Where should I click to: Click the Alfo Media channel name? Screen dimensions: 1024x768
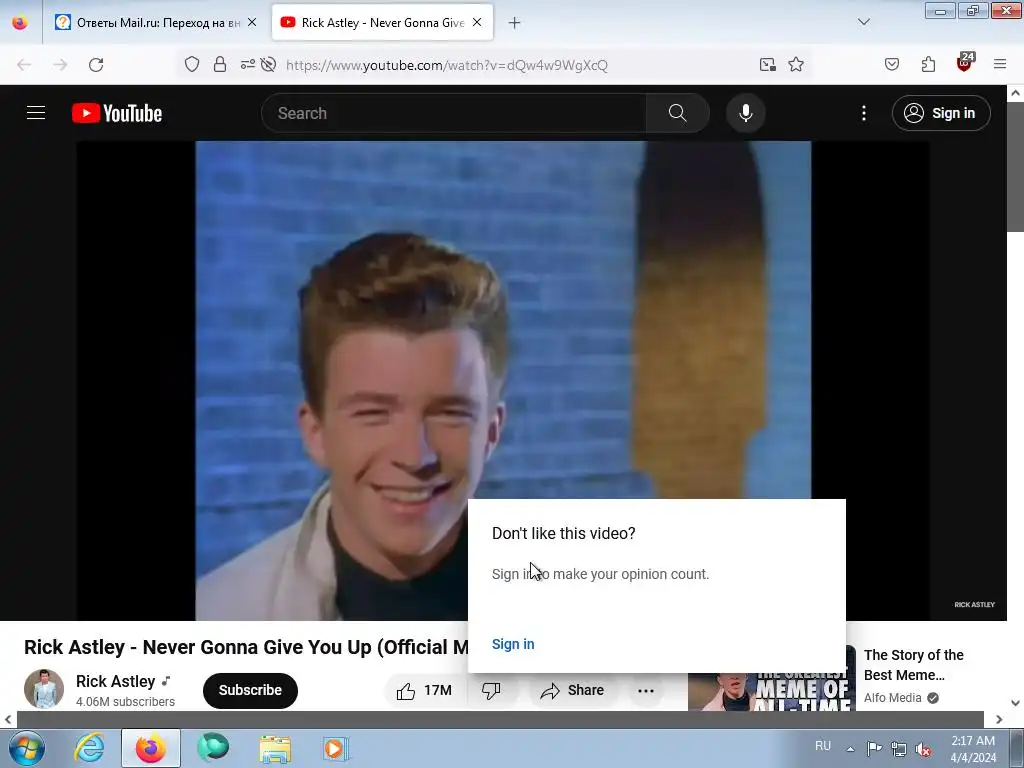892,698
